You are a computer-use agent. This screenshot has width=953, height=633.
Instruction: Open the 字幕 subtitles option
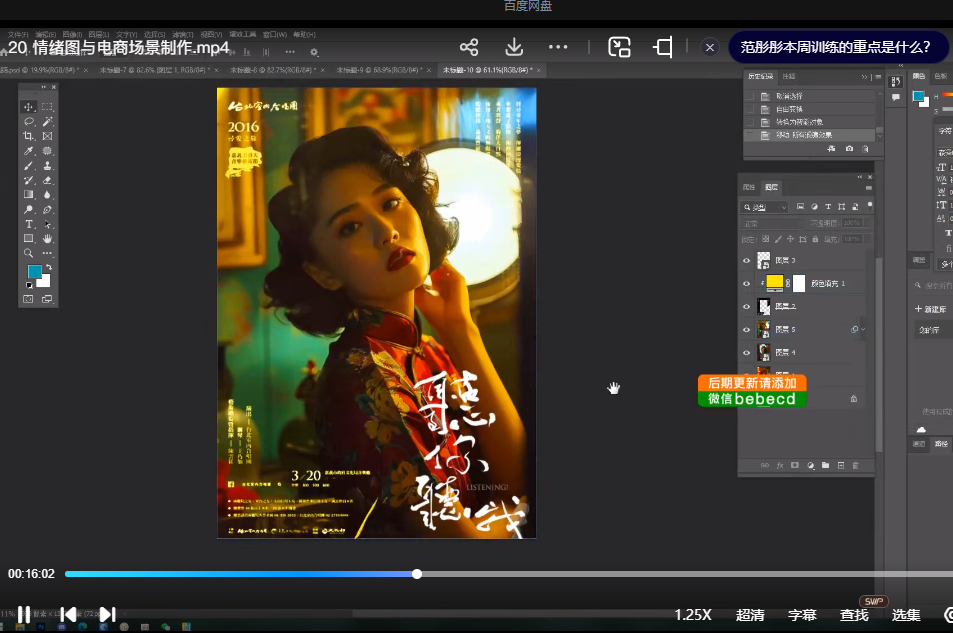coord(802,615)
